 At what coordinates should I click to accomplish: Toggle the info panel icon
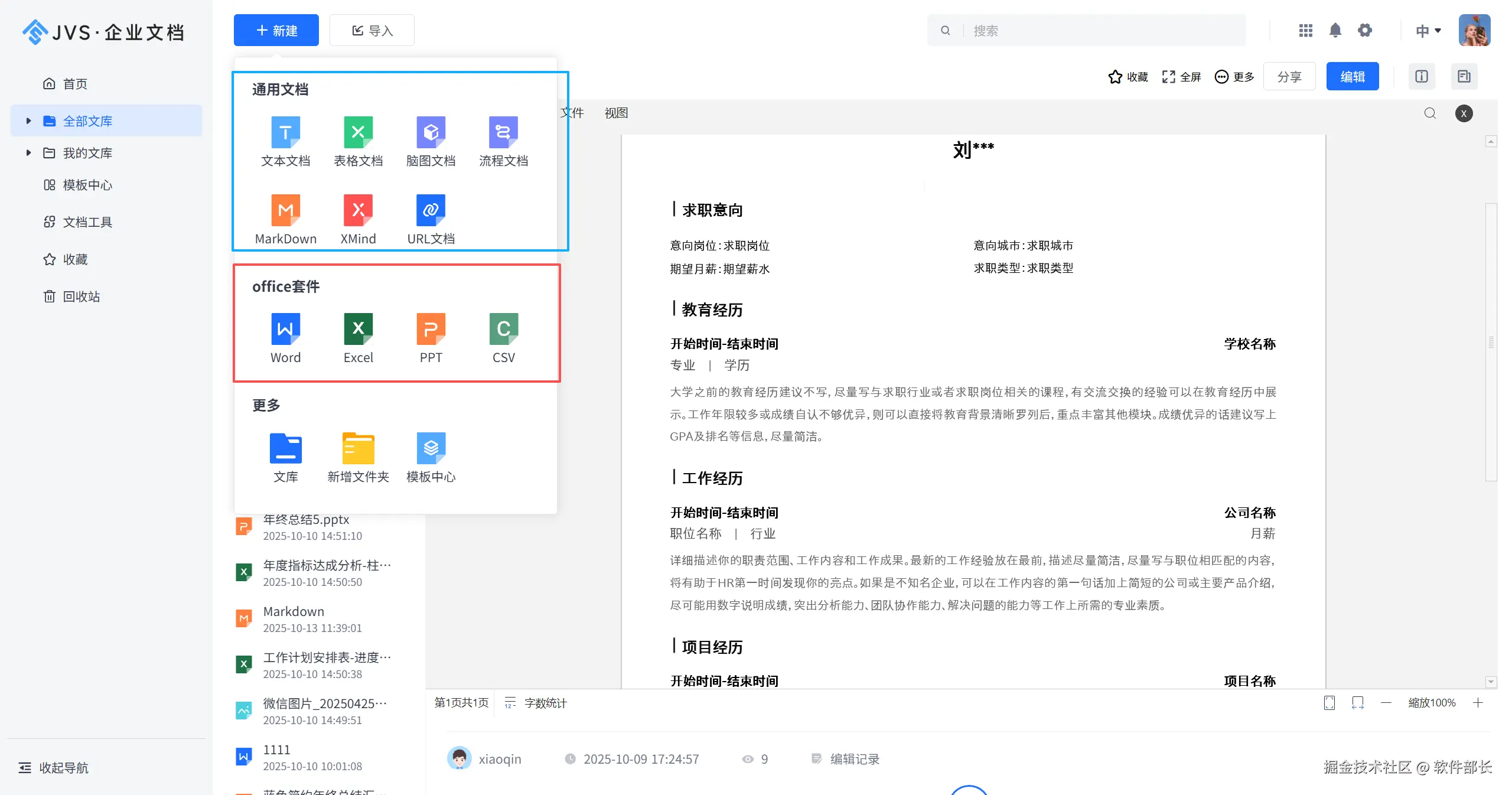point(1422,76)
